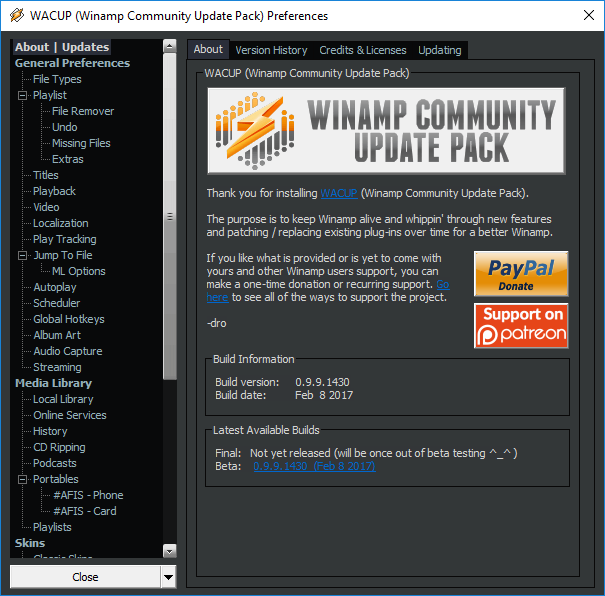605x596 pixels.
Task: Open Localization settings
Action: click(x=61, y=223)
